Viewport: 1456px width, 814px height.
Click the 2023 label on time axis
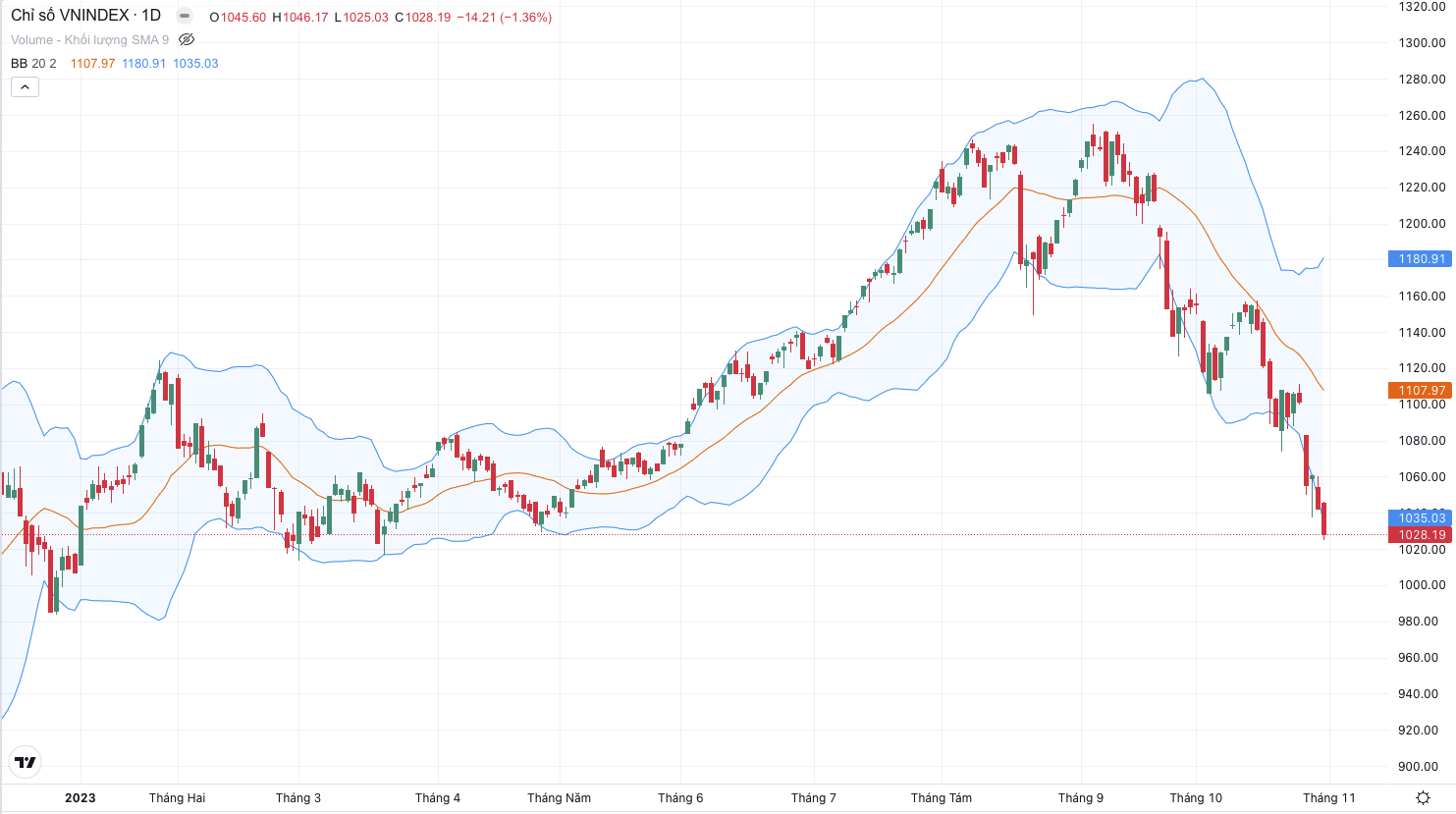pos(81,797)
